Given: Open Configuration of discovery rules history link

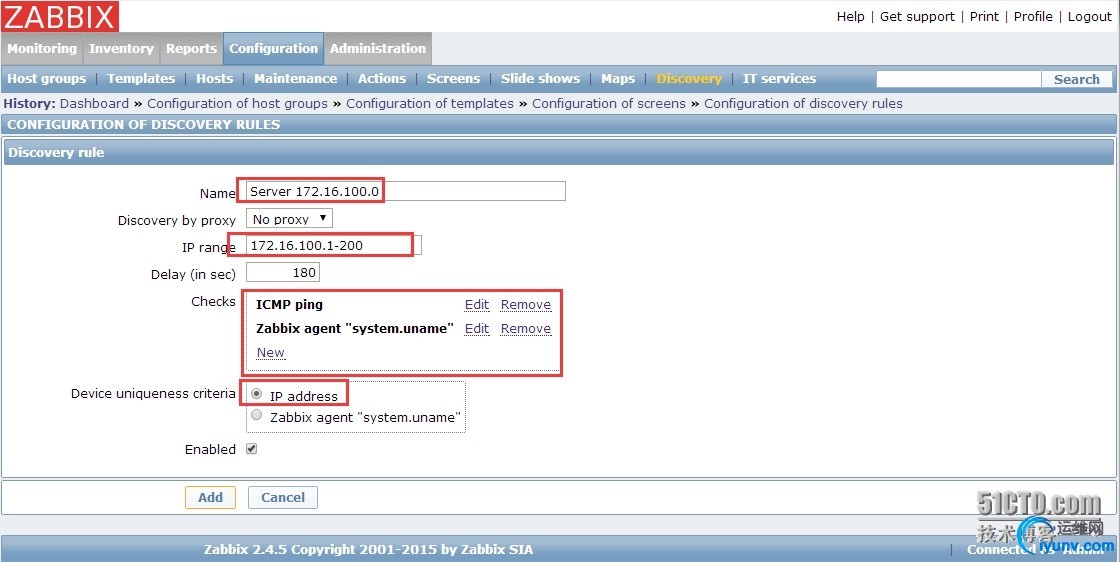Looking at the screenshot, I should 804,104.
